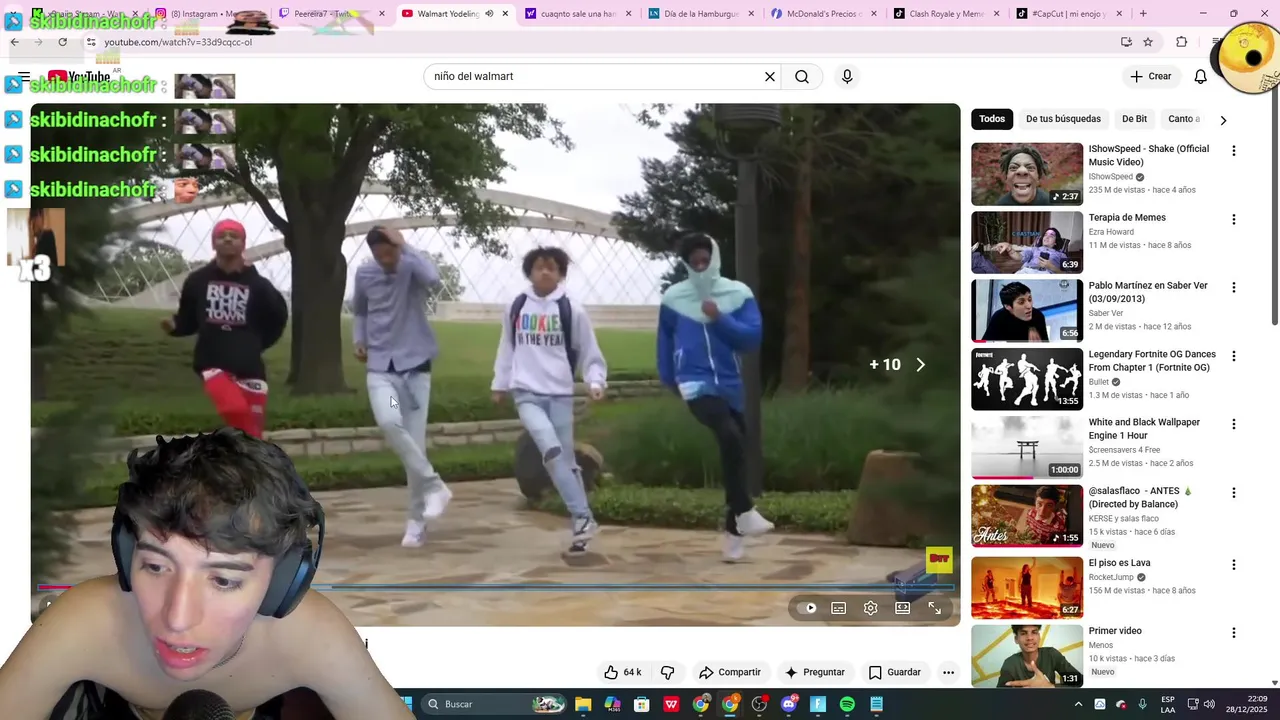This screenshot has height=720, width=1280.
Task: Open options menu for Legendary Fortnite OG Dances
Action: [x=1234, y=356]
